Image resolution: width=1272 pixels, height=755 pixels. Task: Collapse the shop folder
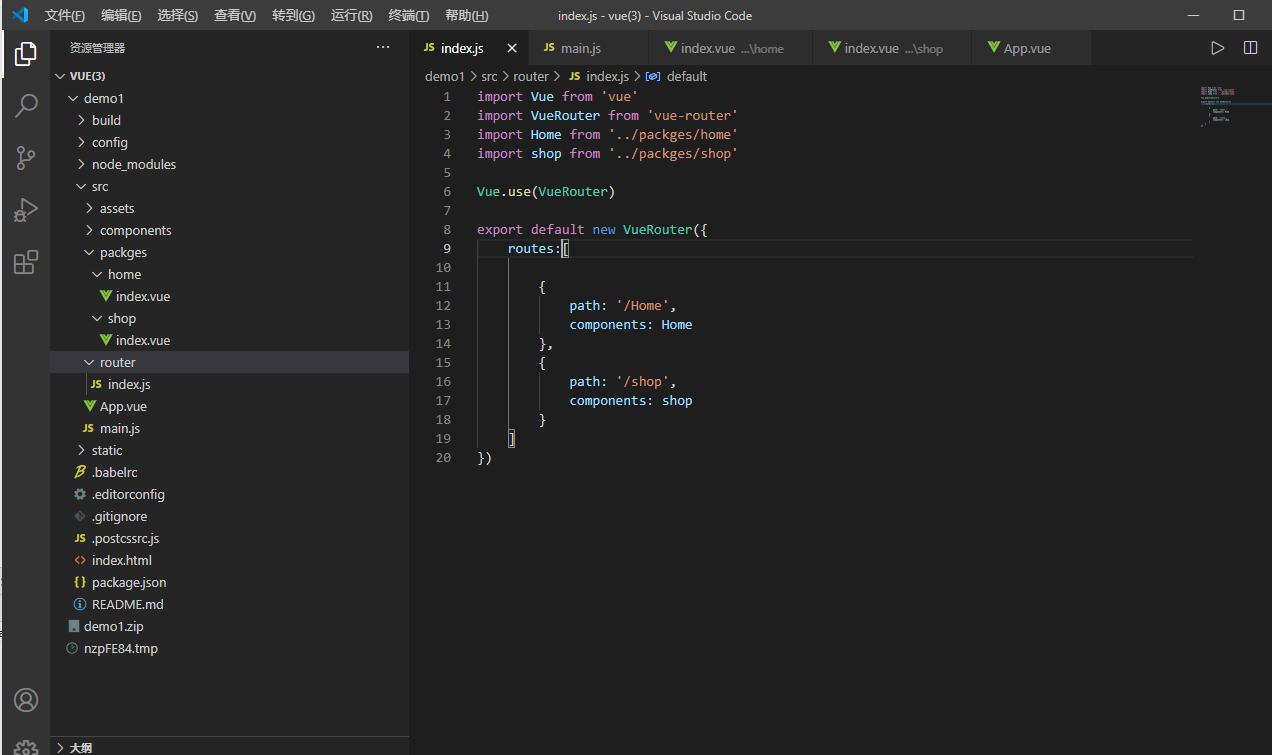click(x=229, y=318)
